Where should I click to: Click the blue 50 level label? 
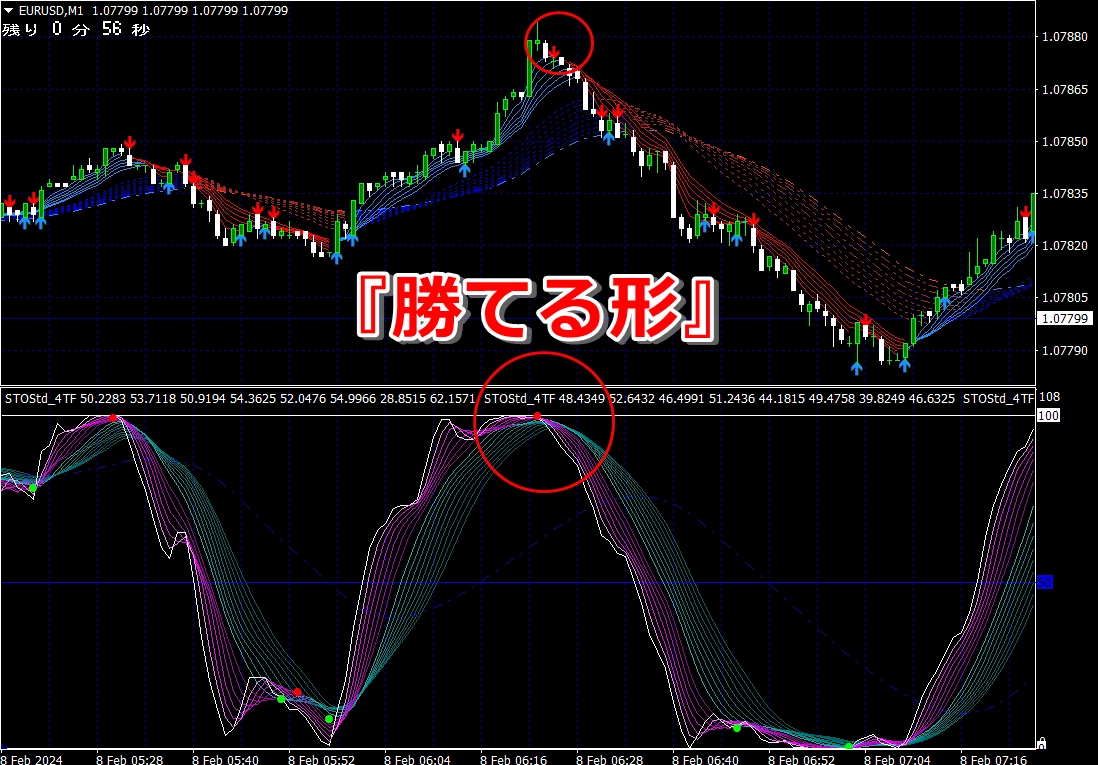click(1045, 583)
